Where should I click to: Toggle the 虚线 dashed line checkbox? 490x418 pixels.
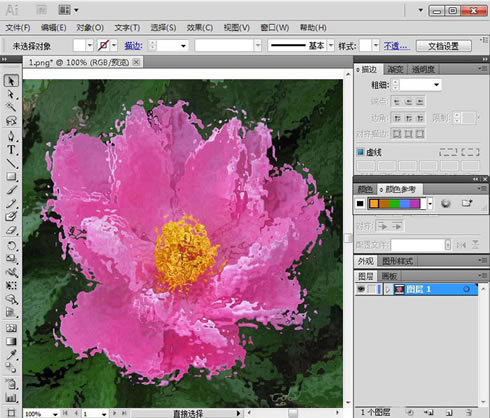click(x=360, y=152)
